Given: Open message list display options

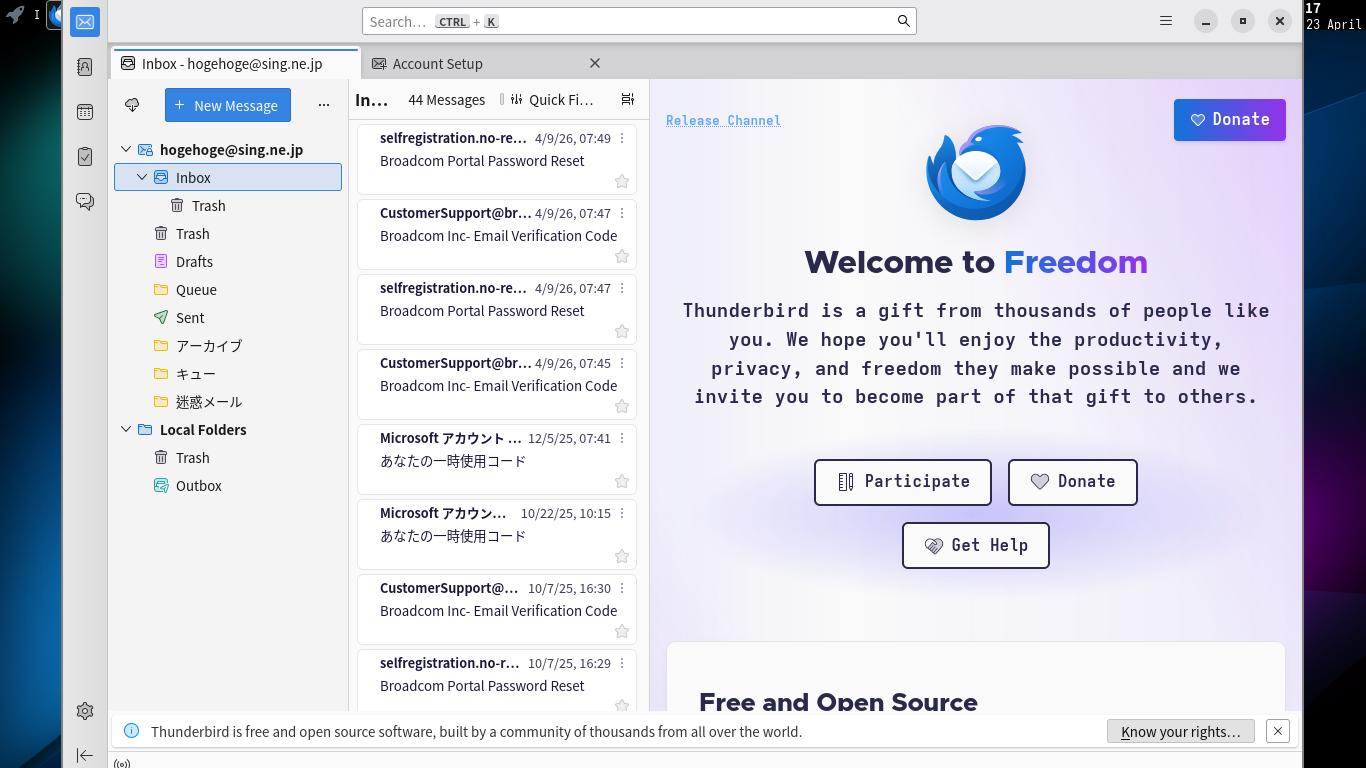Looking at the screenshot, I should point(628,100).
